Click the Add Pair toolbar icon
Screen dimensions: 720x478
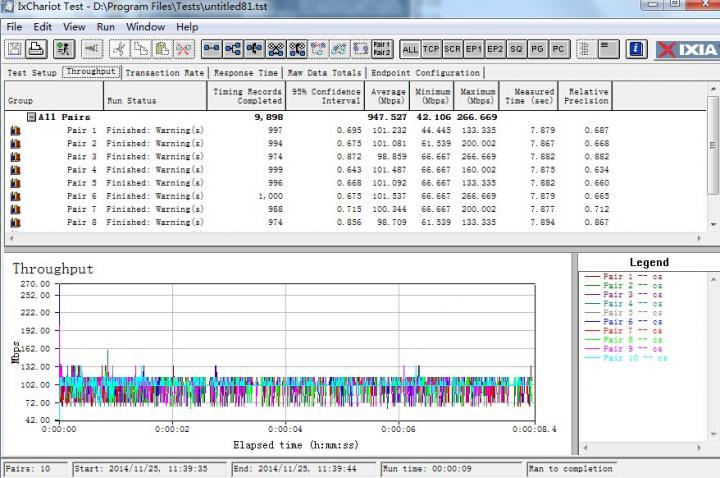211,49
